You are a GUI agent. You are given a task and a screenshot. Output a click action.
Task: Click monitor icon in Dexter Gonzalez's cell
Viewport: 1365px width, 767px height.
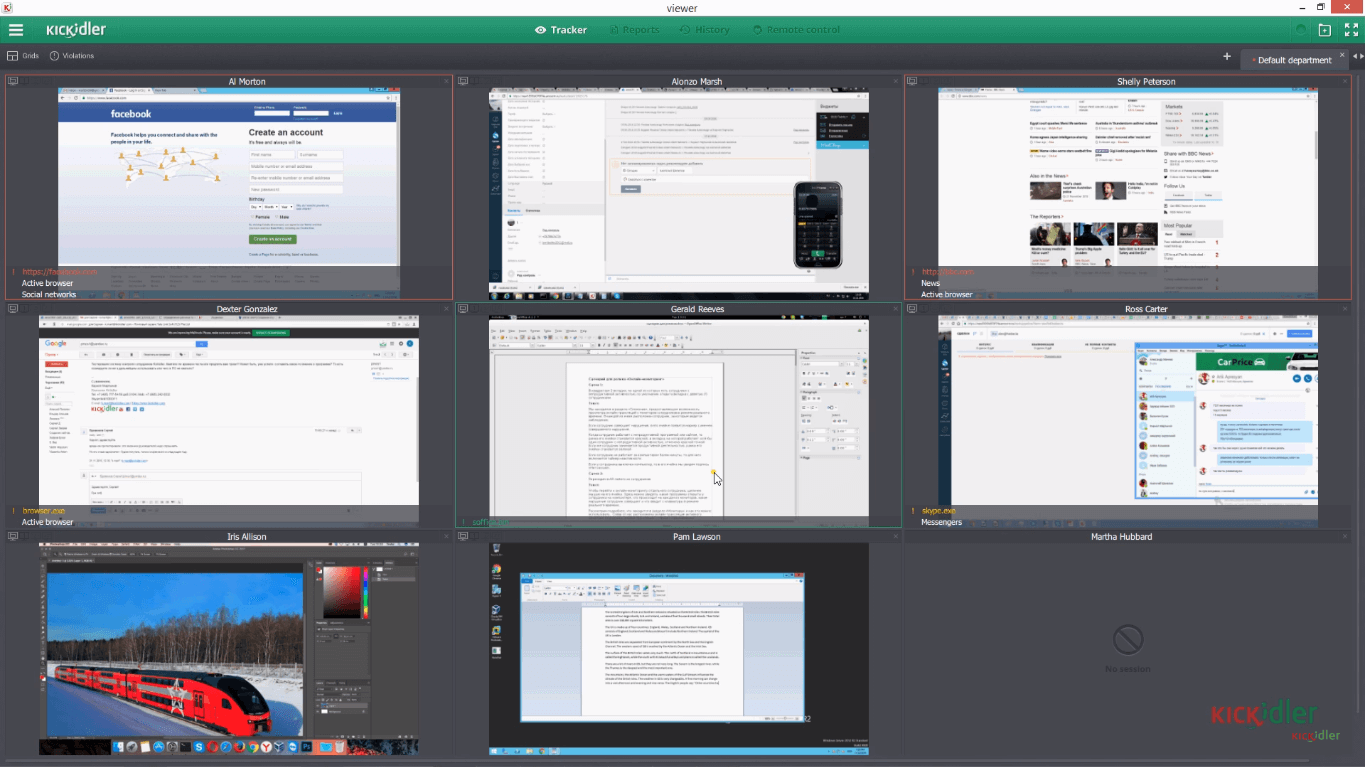click(x=14, y=309)
